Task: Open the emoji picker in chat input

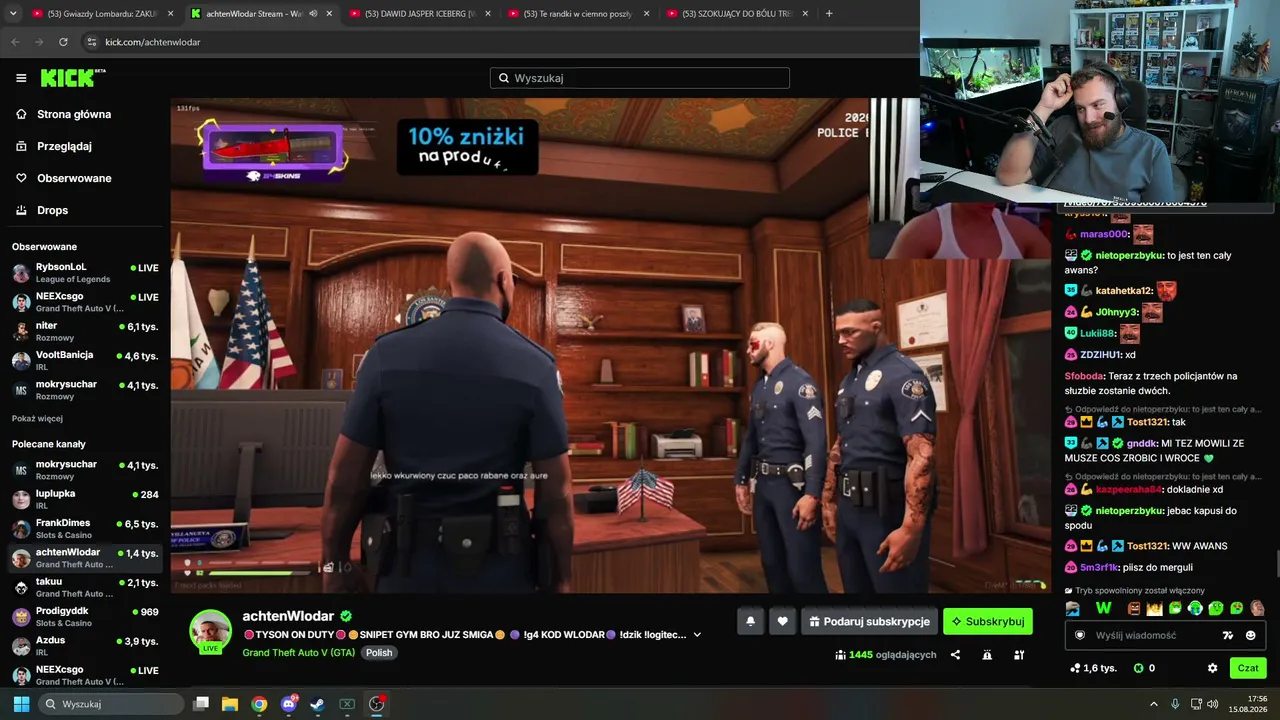Action: 1250,635
